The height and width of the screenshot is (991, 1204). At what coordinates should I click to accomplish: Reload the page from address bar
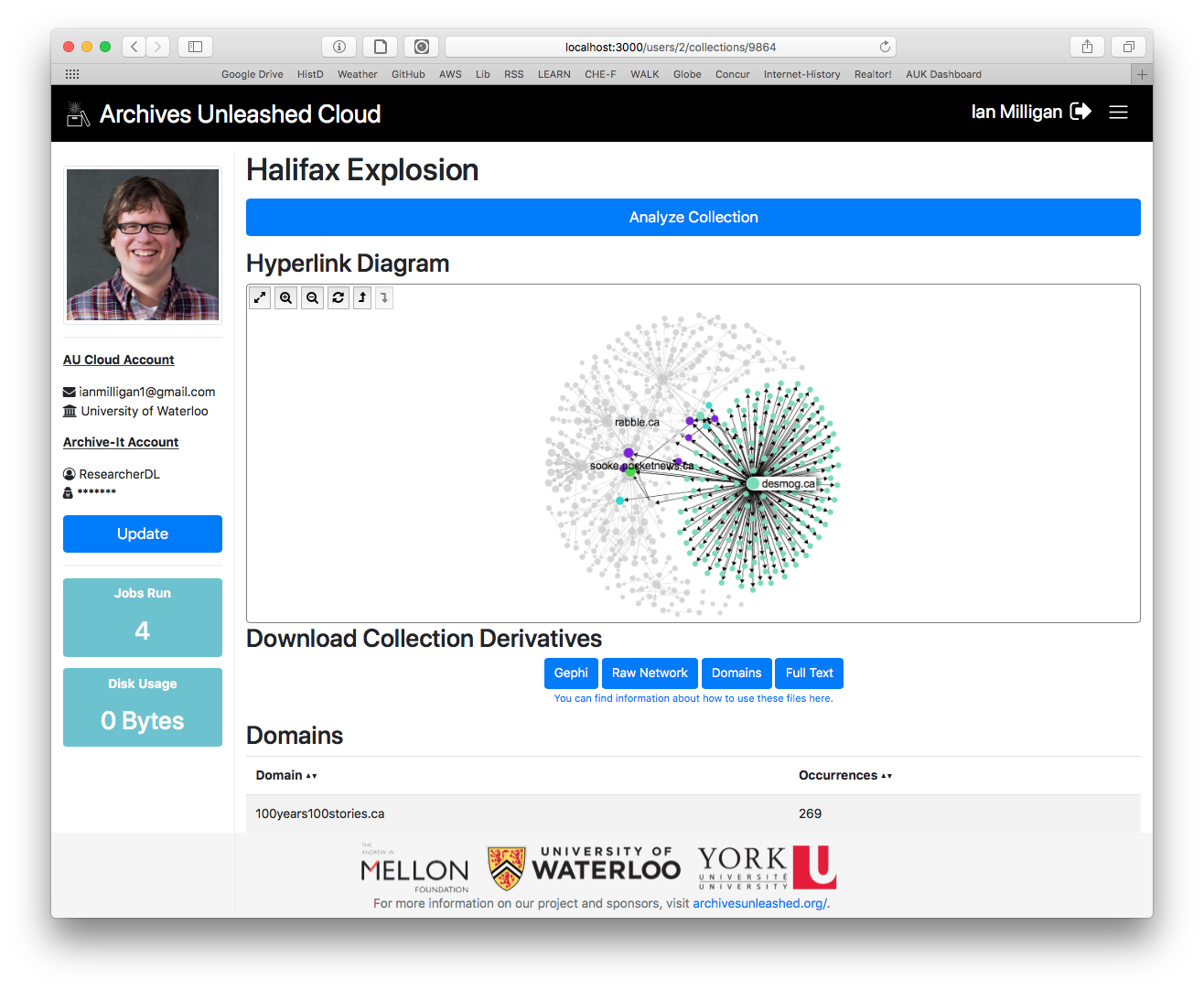click(x=885, y=47)
